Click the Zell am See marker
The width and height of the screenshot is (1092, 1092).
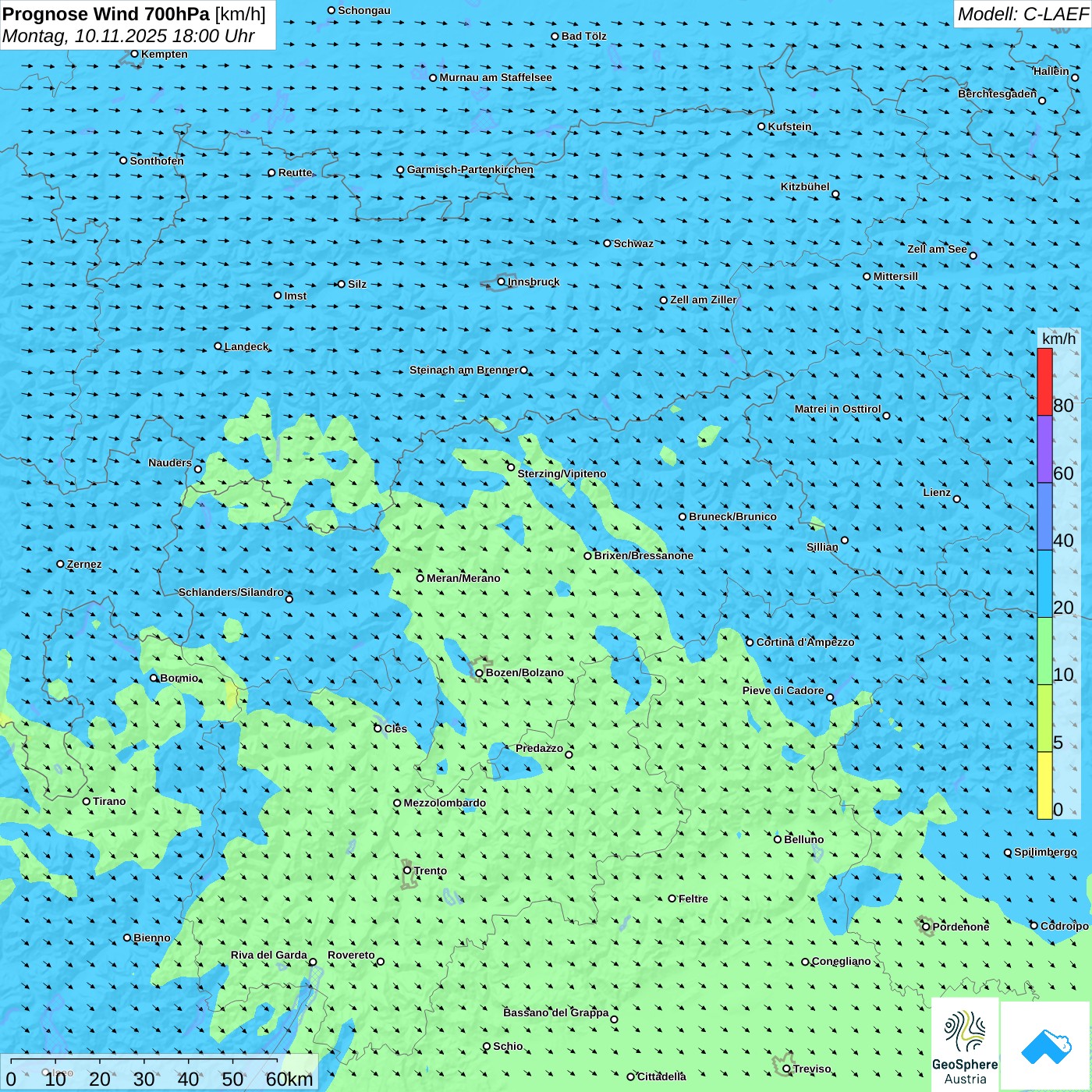click(x=973, y=255)
